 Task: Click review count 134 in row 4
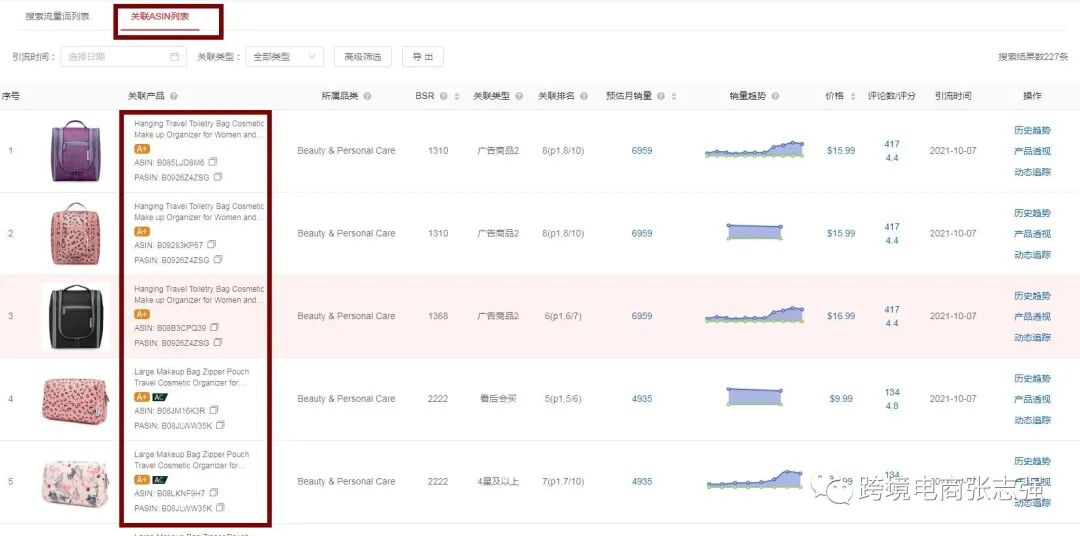[x=892, y=392]
